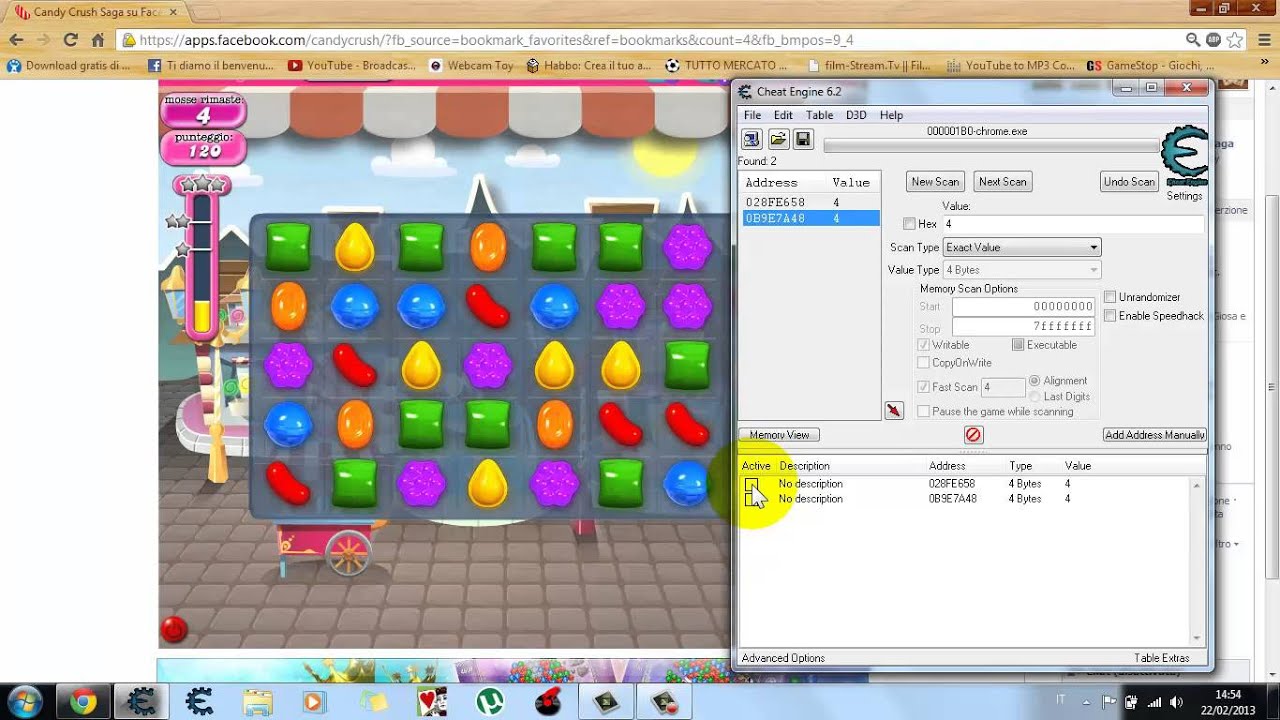
Task: Select the 0B9E7A48 row in the address table
Action: click(x=965, y=499)
